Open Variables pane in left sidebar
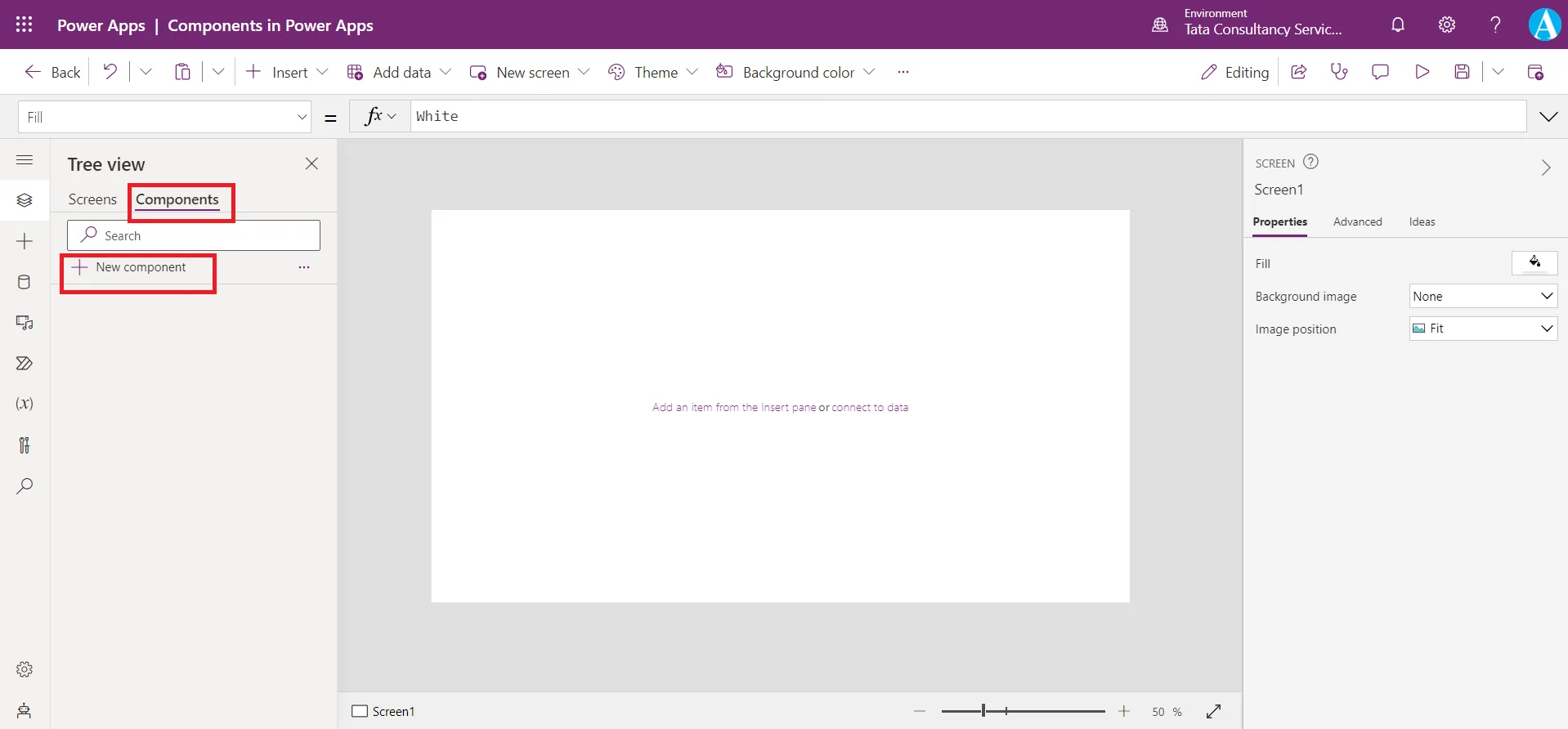 coord(25,404)
